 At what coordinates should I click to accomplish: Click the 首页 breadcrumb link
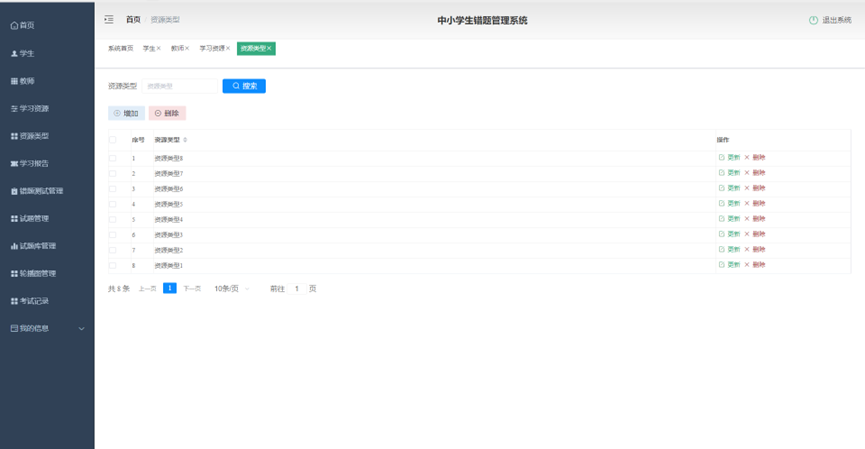[133, 20]
